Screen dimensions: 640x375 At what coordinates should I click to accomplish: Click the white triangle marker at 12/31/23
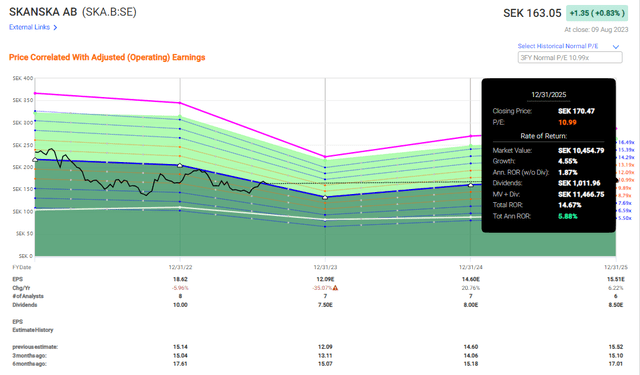[325, 197]
